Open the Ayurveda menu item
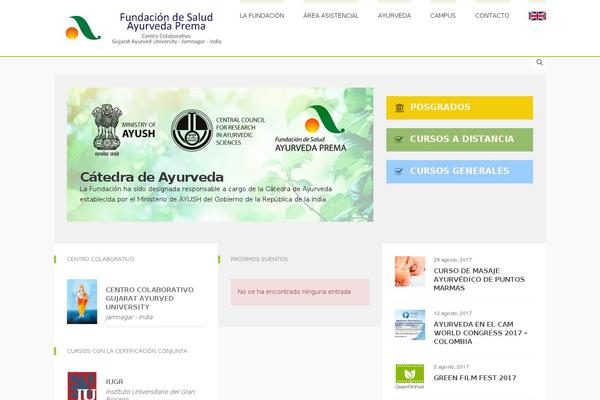The height and width of the screenshot is (400, 600). click(394, 16)
